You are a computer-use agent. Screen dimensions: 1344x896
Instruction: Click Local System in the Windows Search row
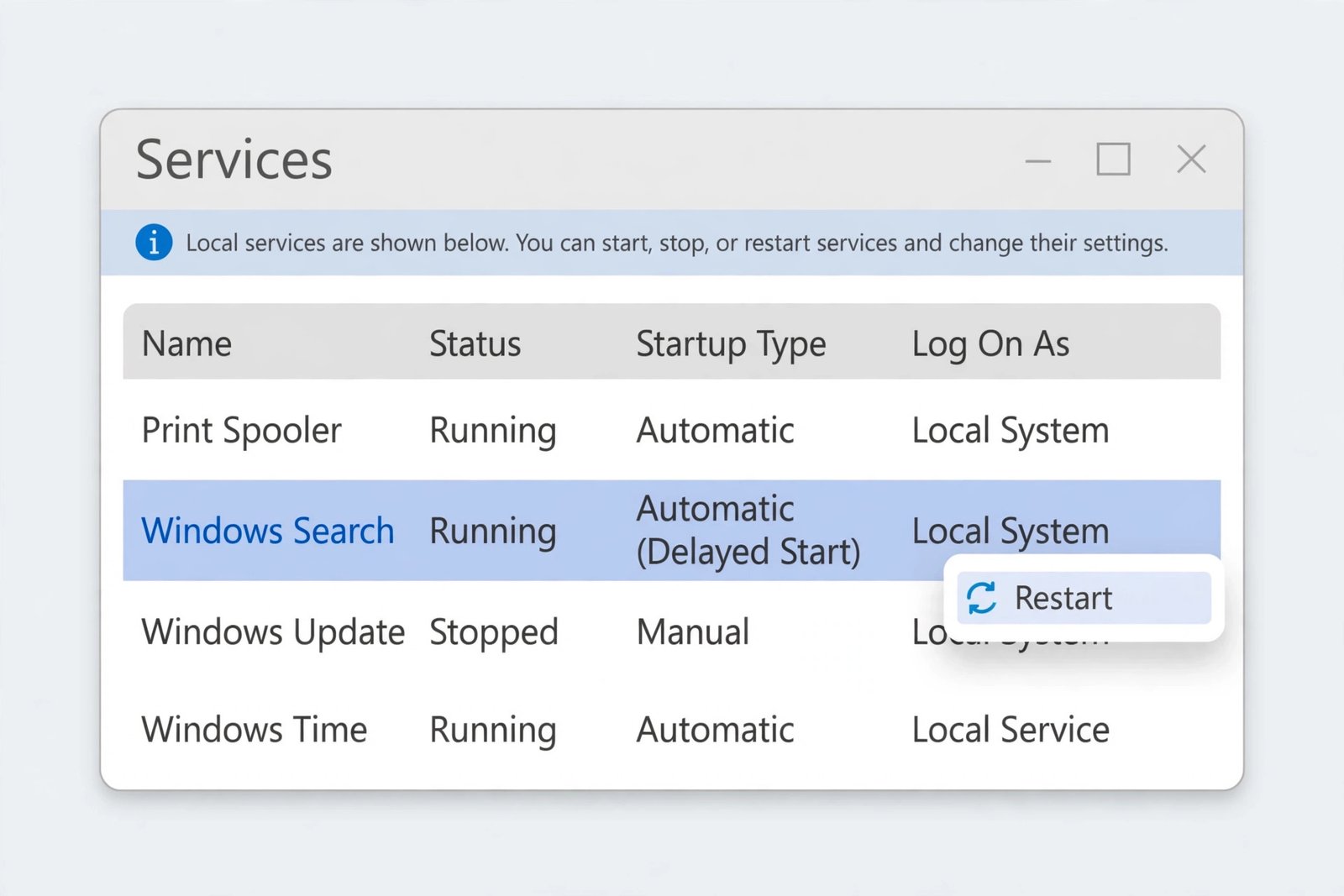coord(1011,532)
